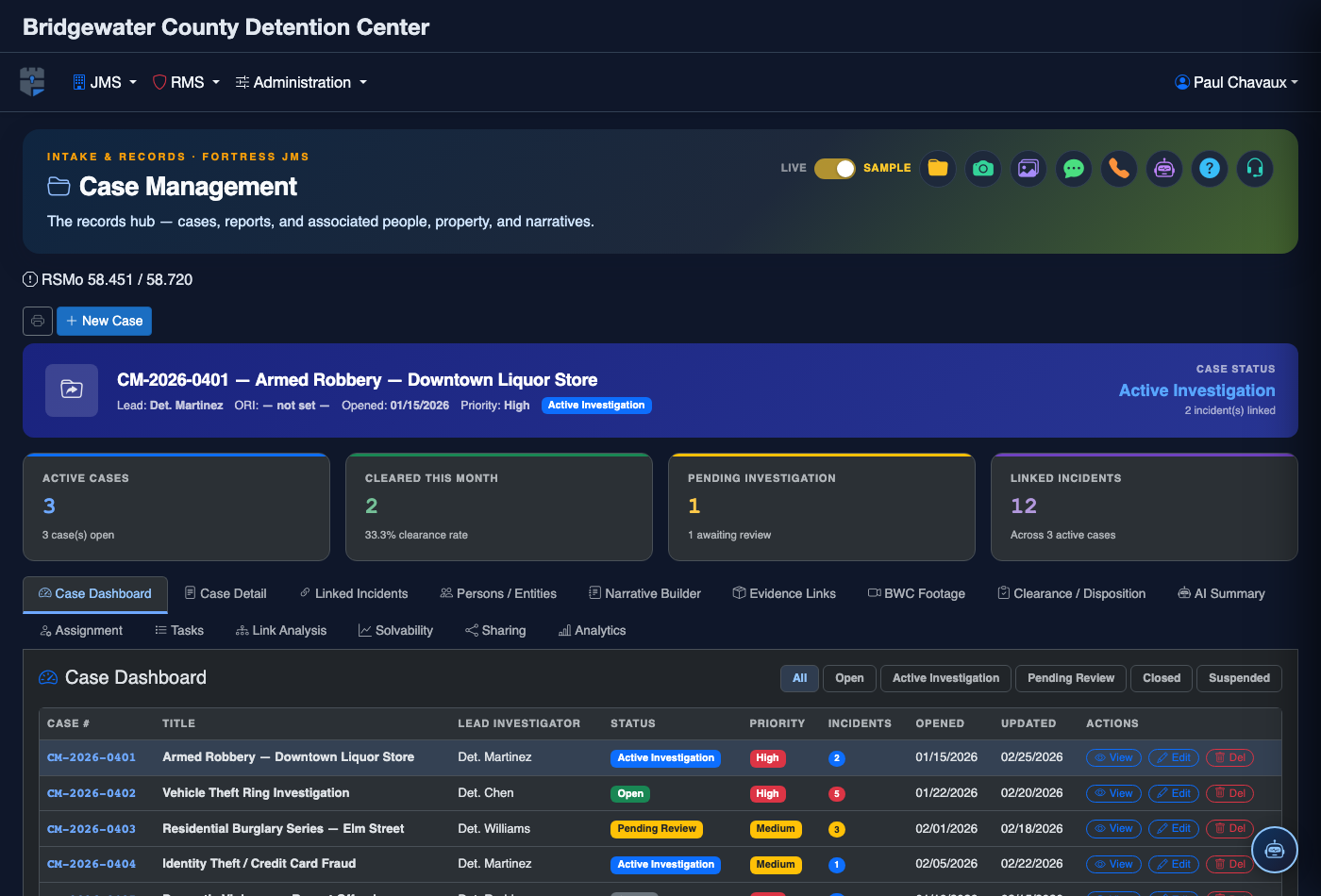Toggle the Live/Sample data switch
The width and height of the screenshot is (1321, 896).
(835, 168)
